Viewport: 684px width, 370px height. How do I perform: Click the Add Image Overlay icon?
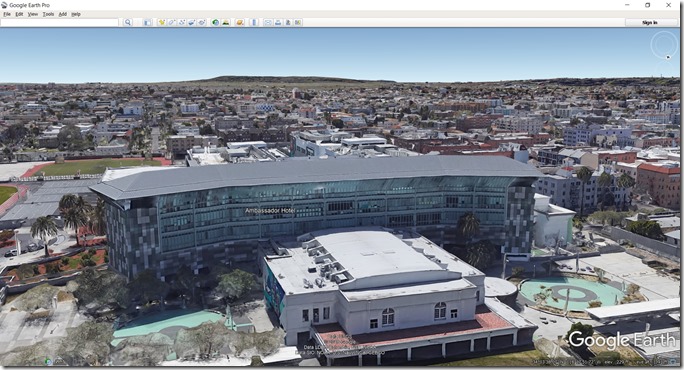pyautogui.click(x=192, y=22)
